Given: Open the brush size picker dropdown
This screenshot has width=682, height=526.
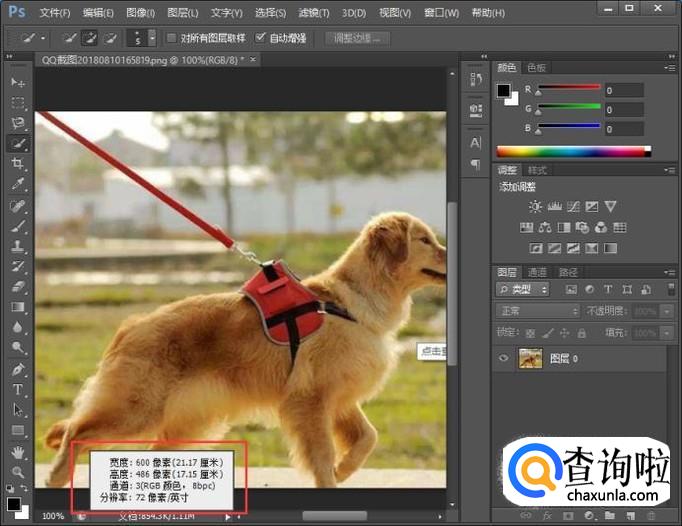Looking at the screenshot, I should [x=152, y=38].
